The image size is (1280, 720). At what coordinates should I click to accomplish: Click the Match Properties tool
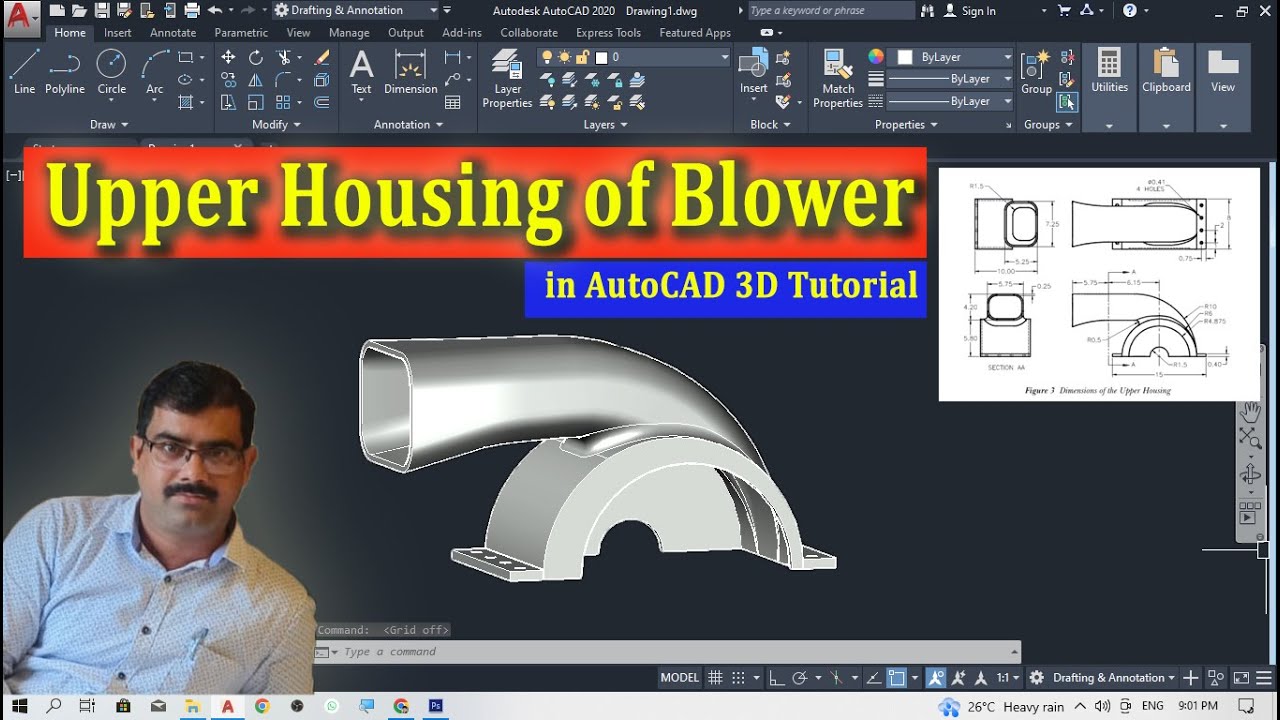[x=838, y=78]
